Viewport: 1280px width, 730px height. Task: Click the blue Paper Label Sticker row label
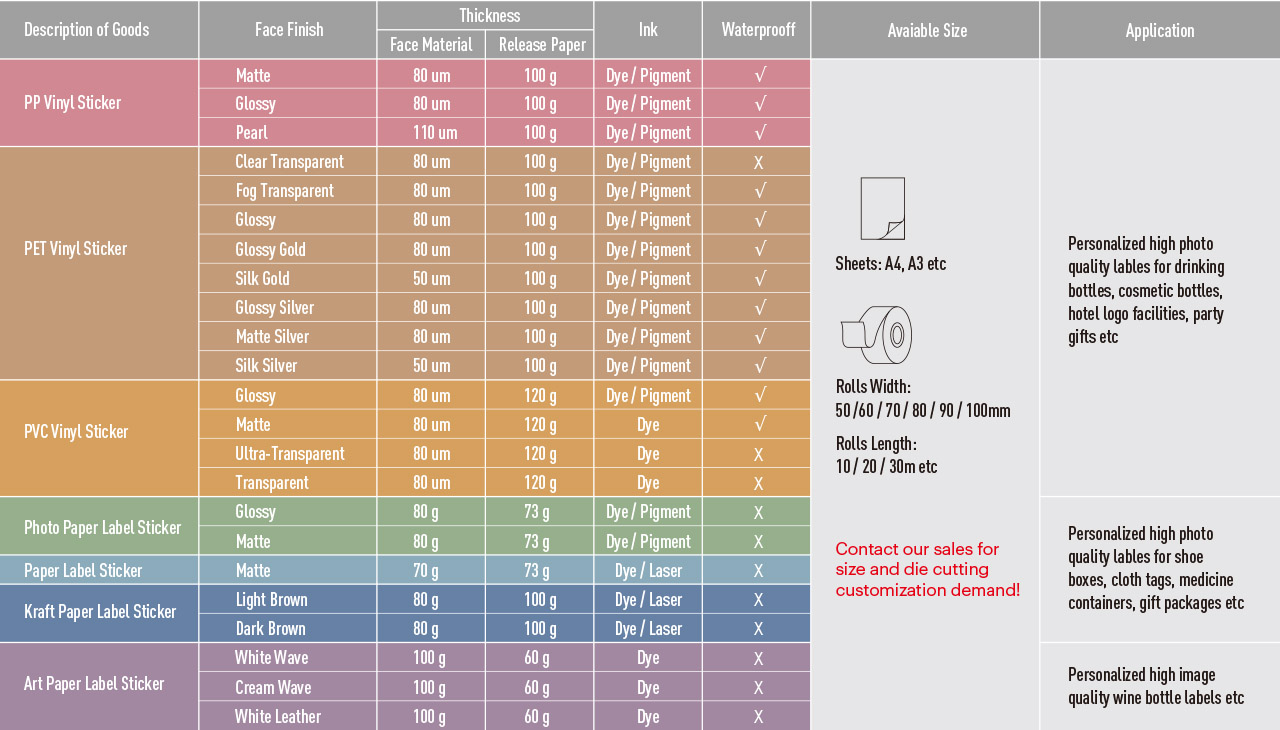coord(83,571)
